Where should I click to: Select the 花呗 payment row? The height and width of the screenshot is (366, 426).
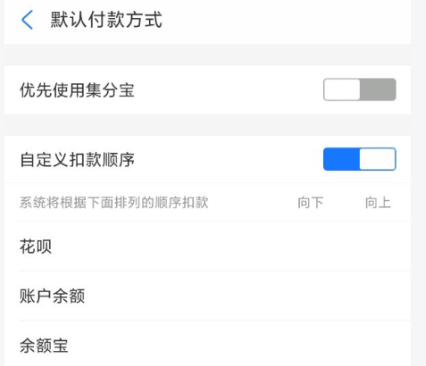click(207, 247)
